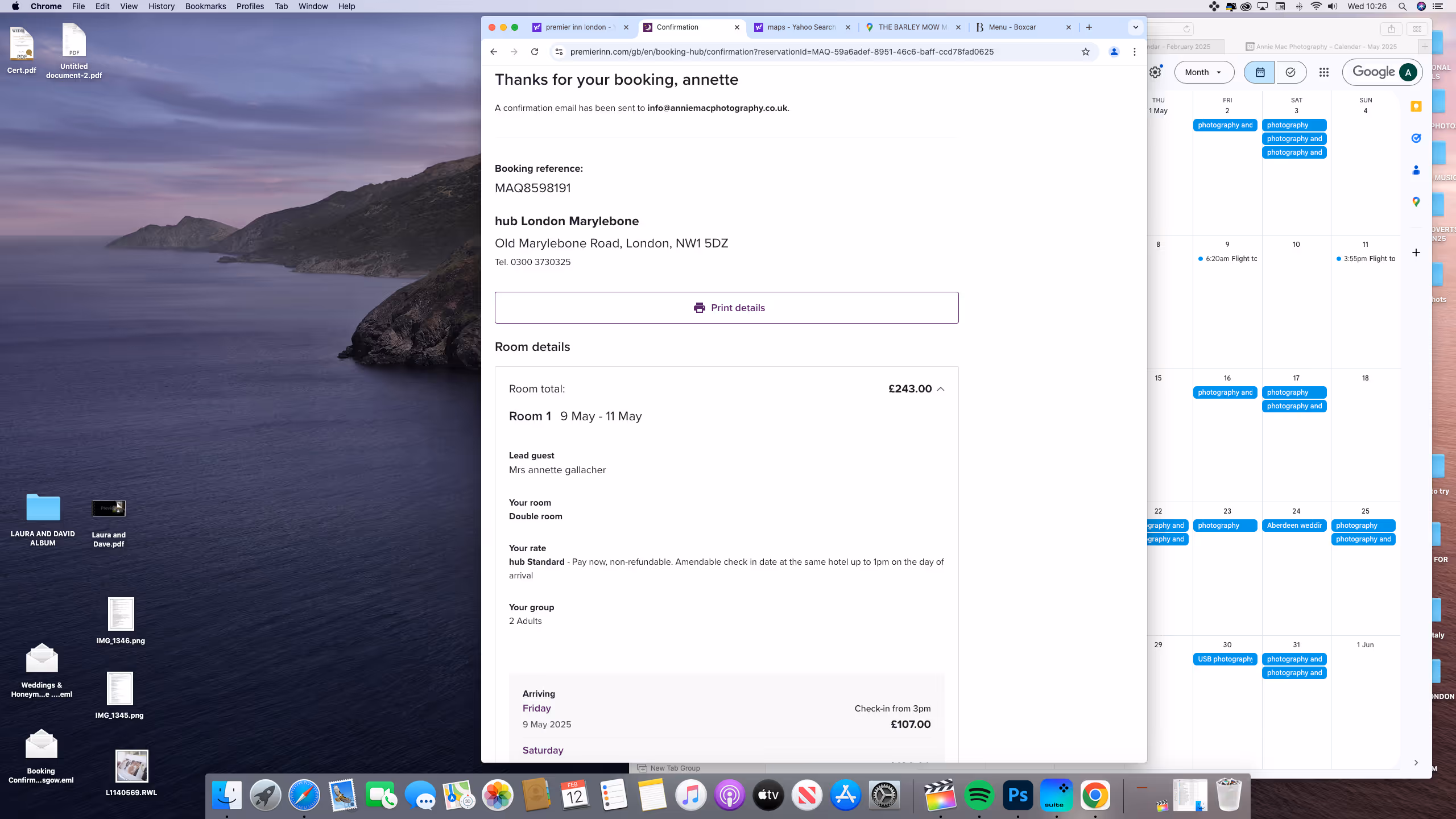Click the Print details button

coord(726,308)
